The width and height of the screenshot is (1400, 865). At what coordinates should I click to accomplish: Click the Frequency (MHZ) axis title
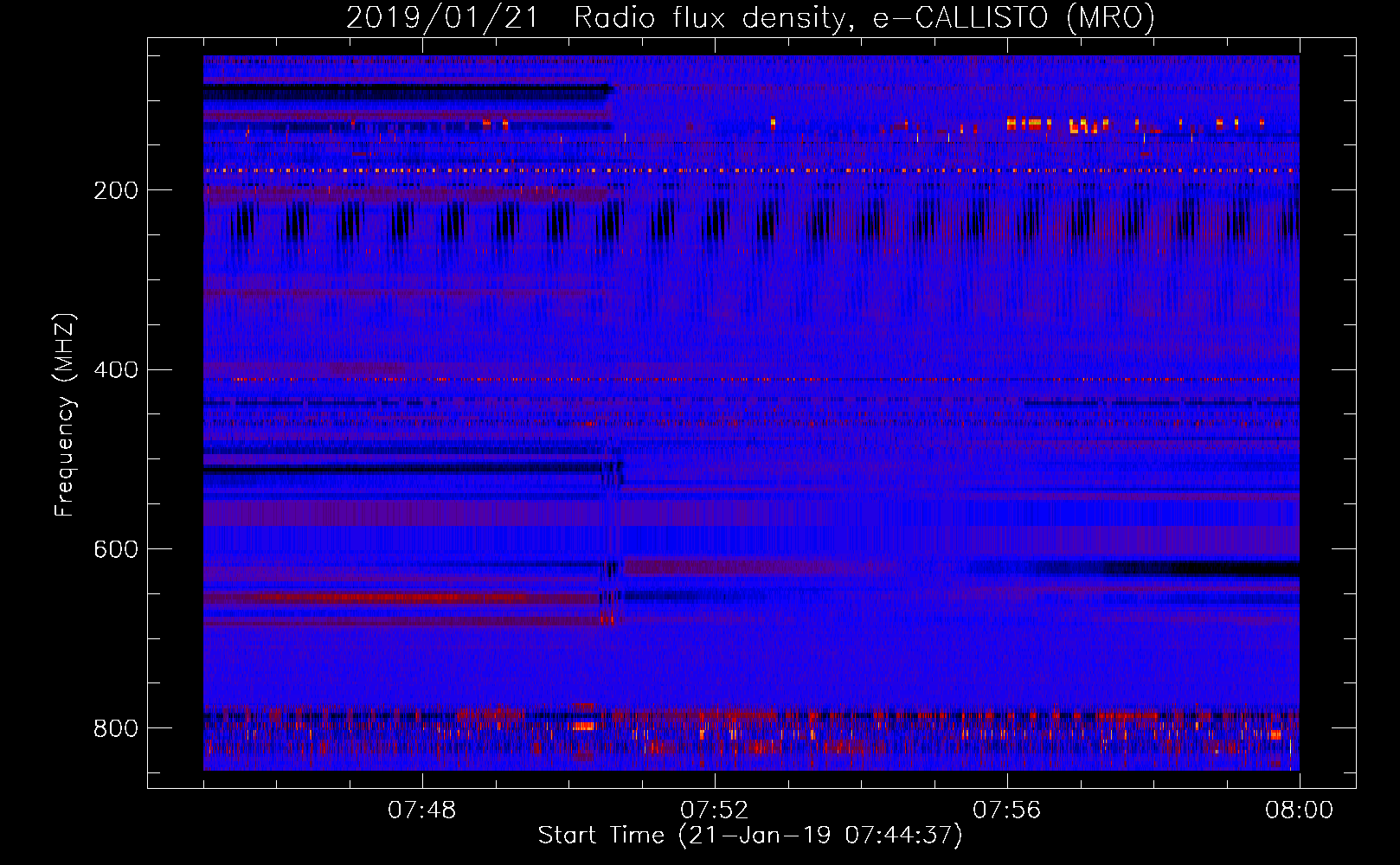(66, 415)
